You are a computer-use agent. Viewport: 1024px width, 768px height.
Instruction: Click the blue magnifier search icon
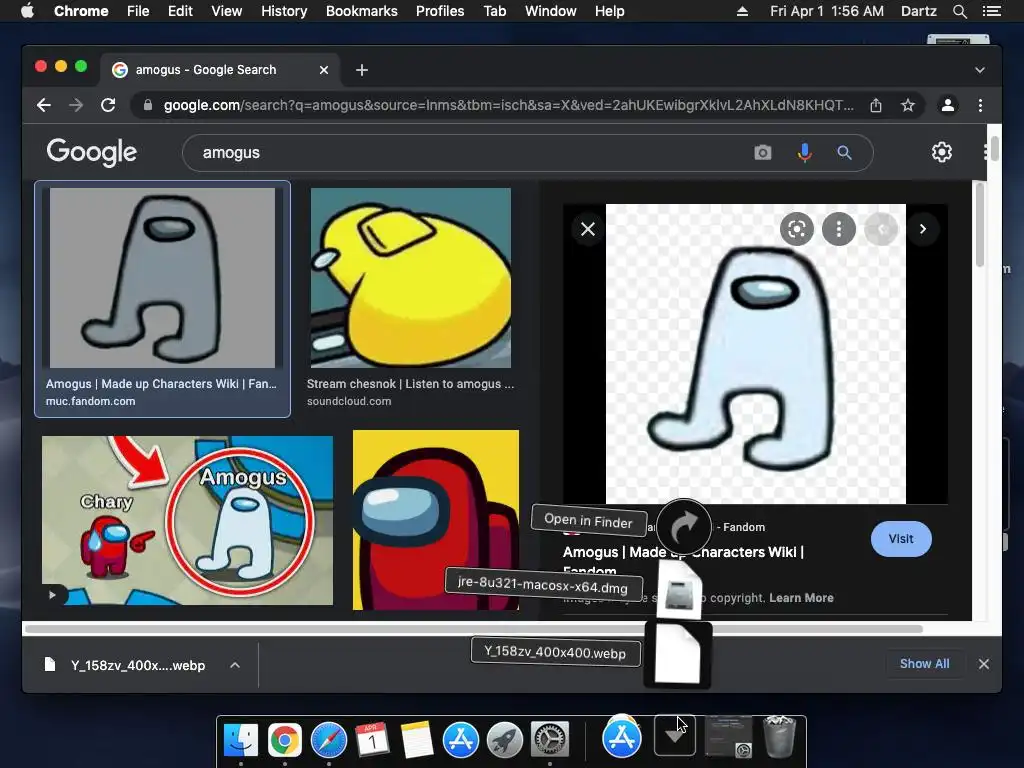pos(844,153)
